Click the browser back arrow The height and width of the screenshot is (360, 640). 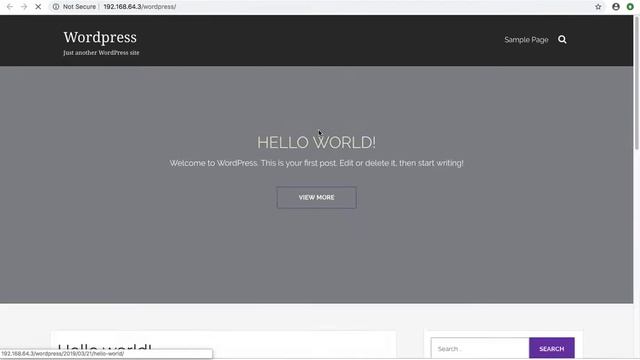10,7
